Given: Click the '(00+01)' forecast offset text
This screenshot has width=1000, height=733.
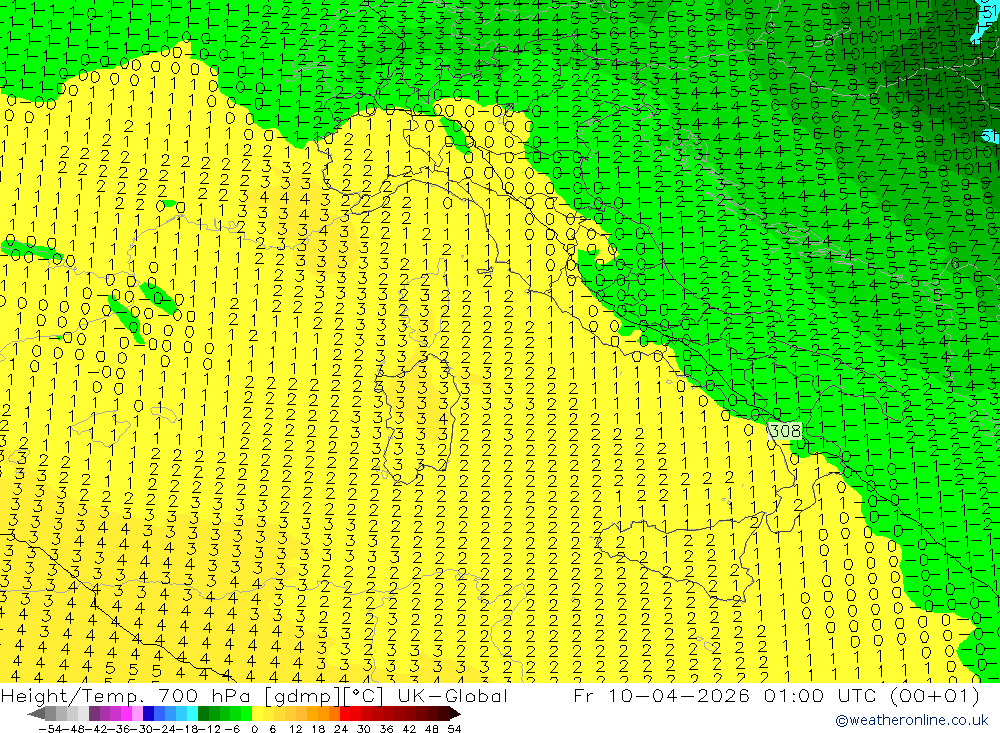Looking at the screenshot, I should click(934, 695).
